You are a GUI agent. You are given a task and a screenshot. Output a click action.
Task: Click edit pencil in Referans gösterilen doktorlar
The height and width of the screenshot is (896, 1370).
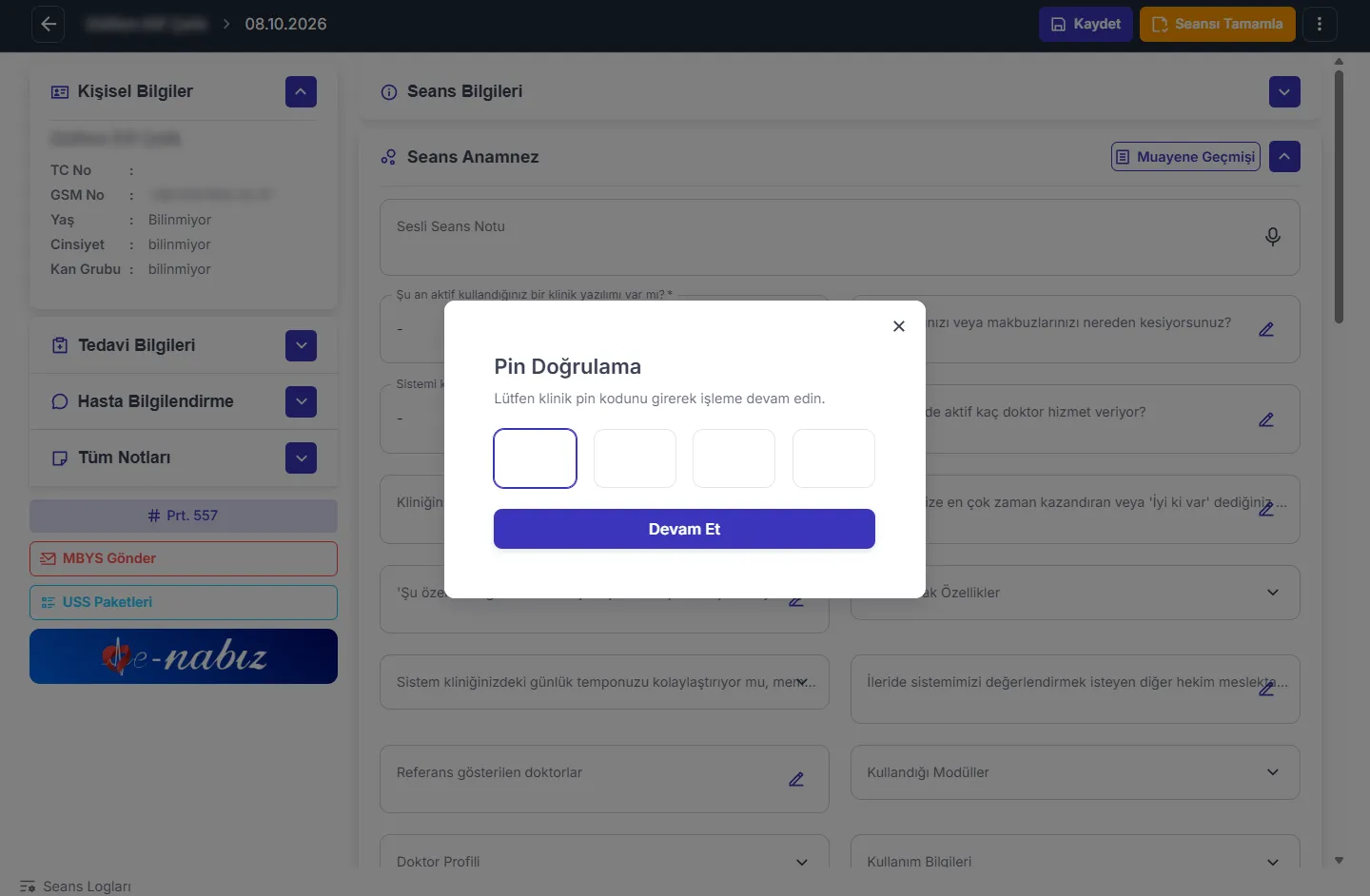[796, 779]
